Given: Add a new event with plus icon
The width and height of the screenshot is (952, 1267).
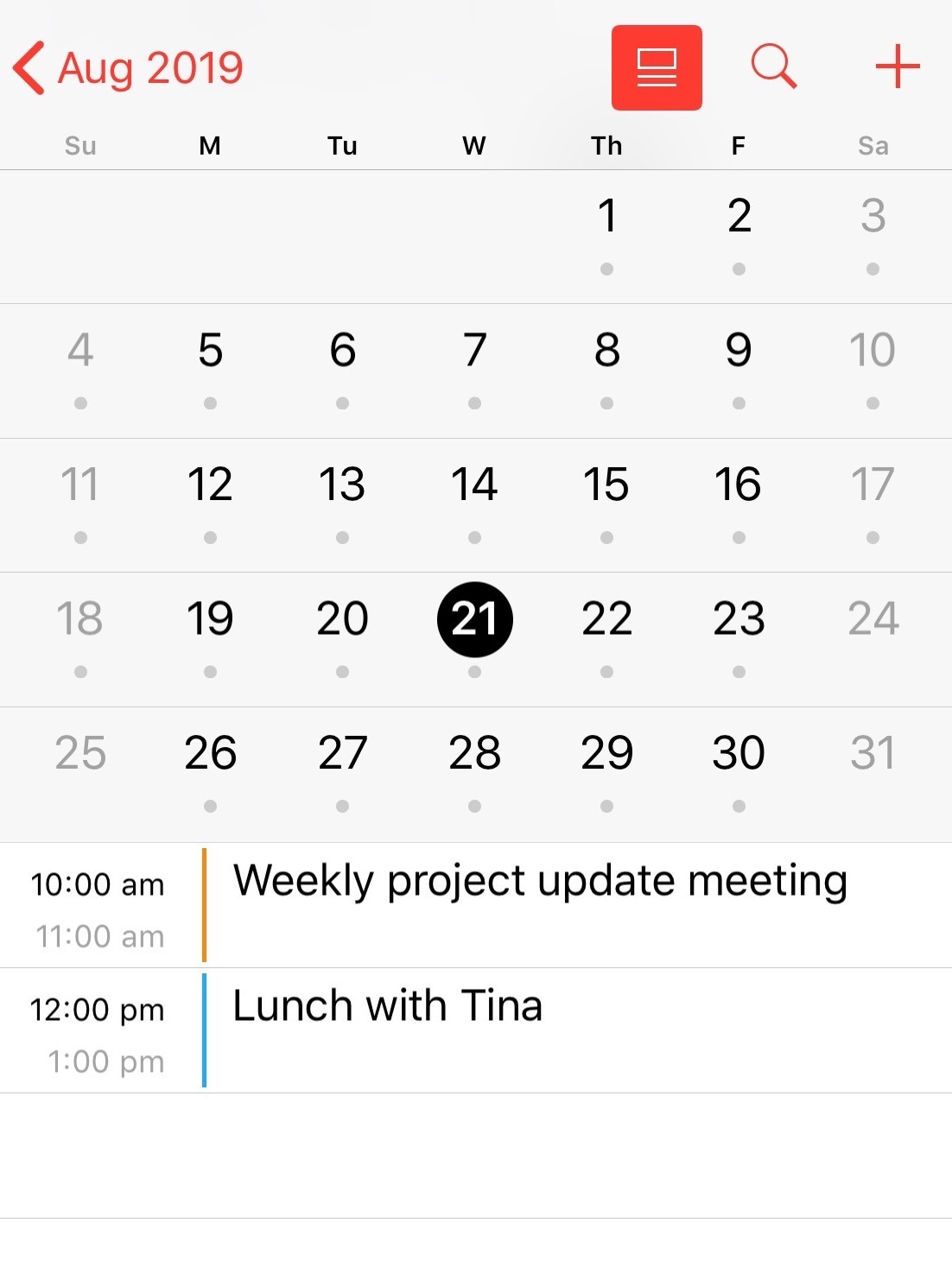Looking at the screenshot, I should click(x=898, y=67).
